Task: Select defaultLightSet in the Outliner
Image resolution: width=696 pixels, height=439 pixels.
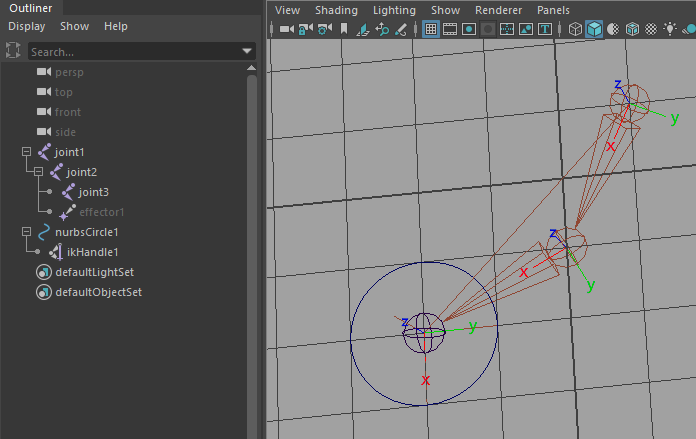Action: [x=95, y=272]
